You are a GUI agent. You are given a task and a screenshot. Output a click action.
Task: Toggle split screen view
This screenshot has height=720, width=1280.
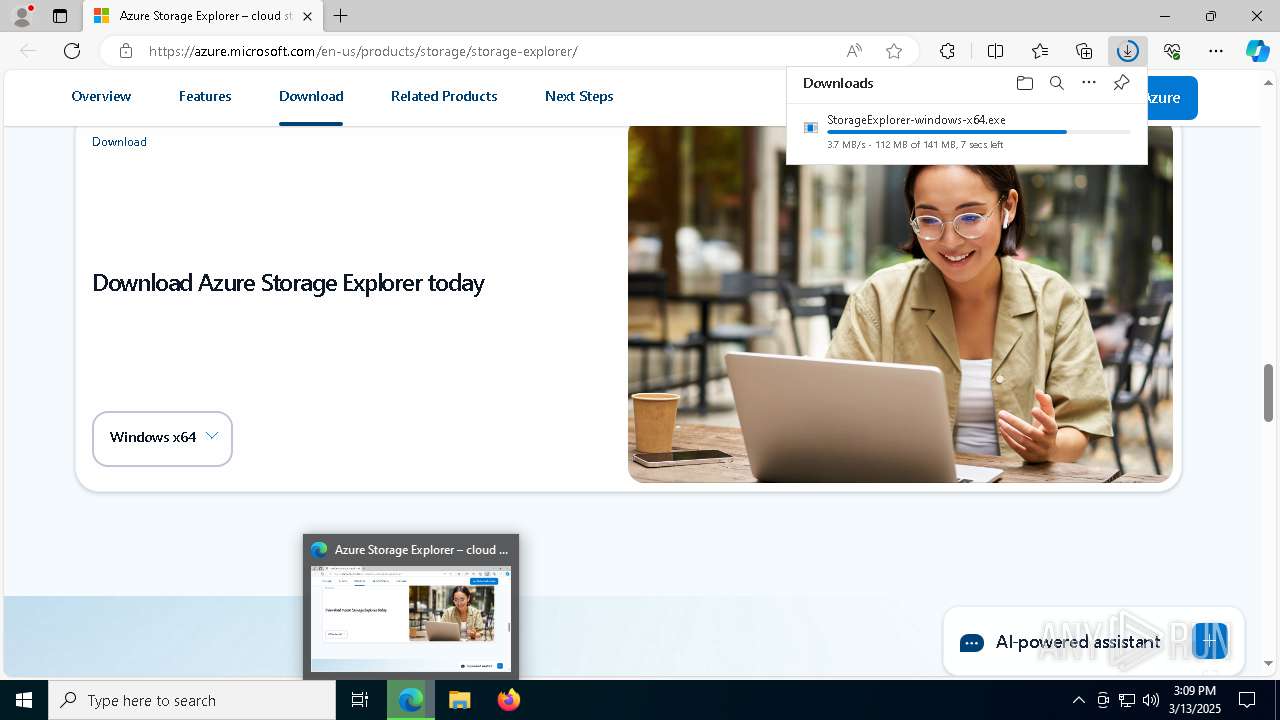click(995, 51)
